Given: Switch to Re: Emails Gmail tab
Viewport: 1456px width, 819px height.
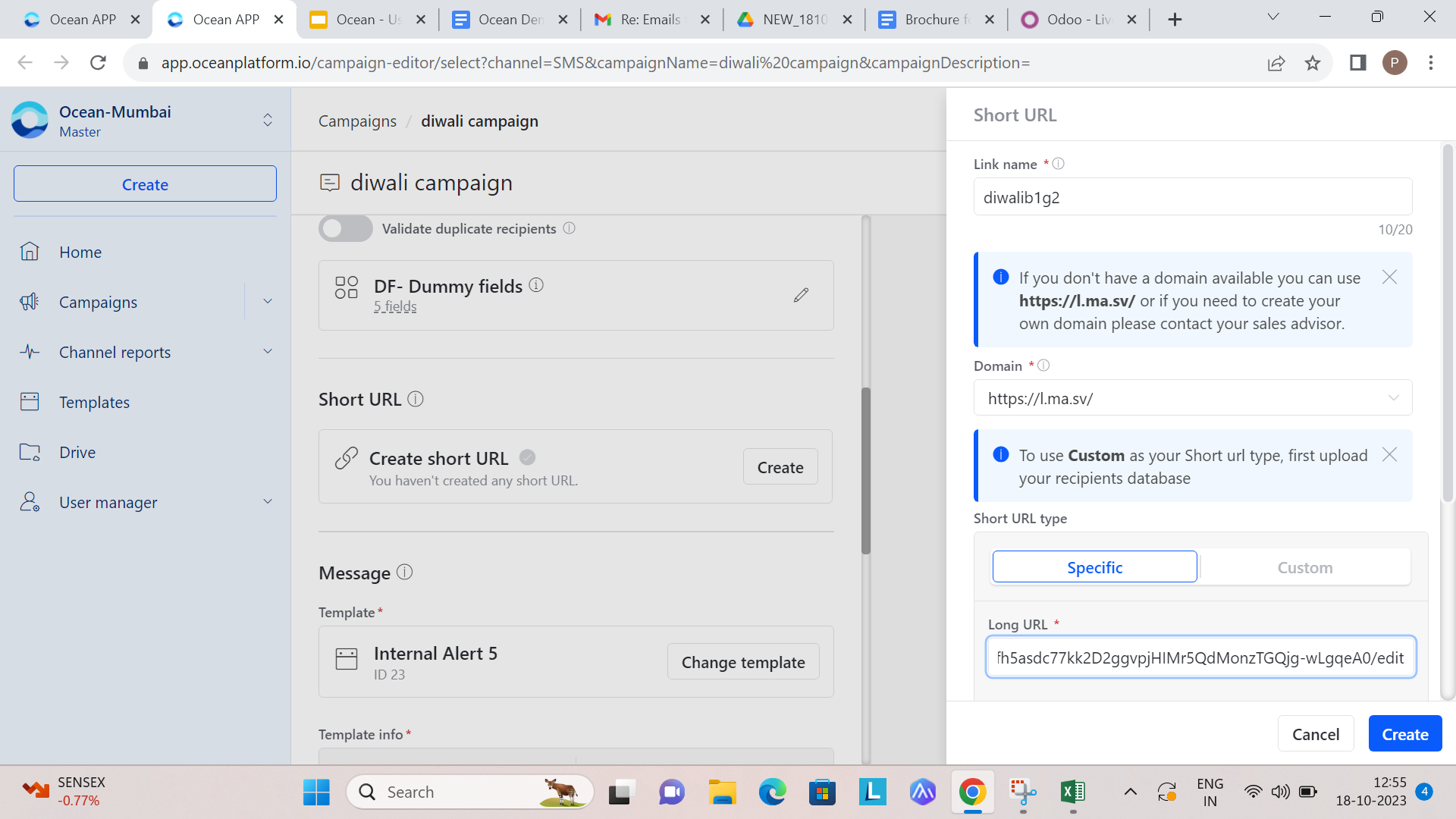Looking at the screenshot, I should (x=652, y=20).
